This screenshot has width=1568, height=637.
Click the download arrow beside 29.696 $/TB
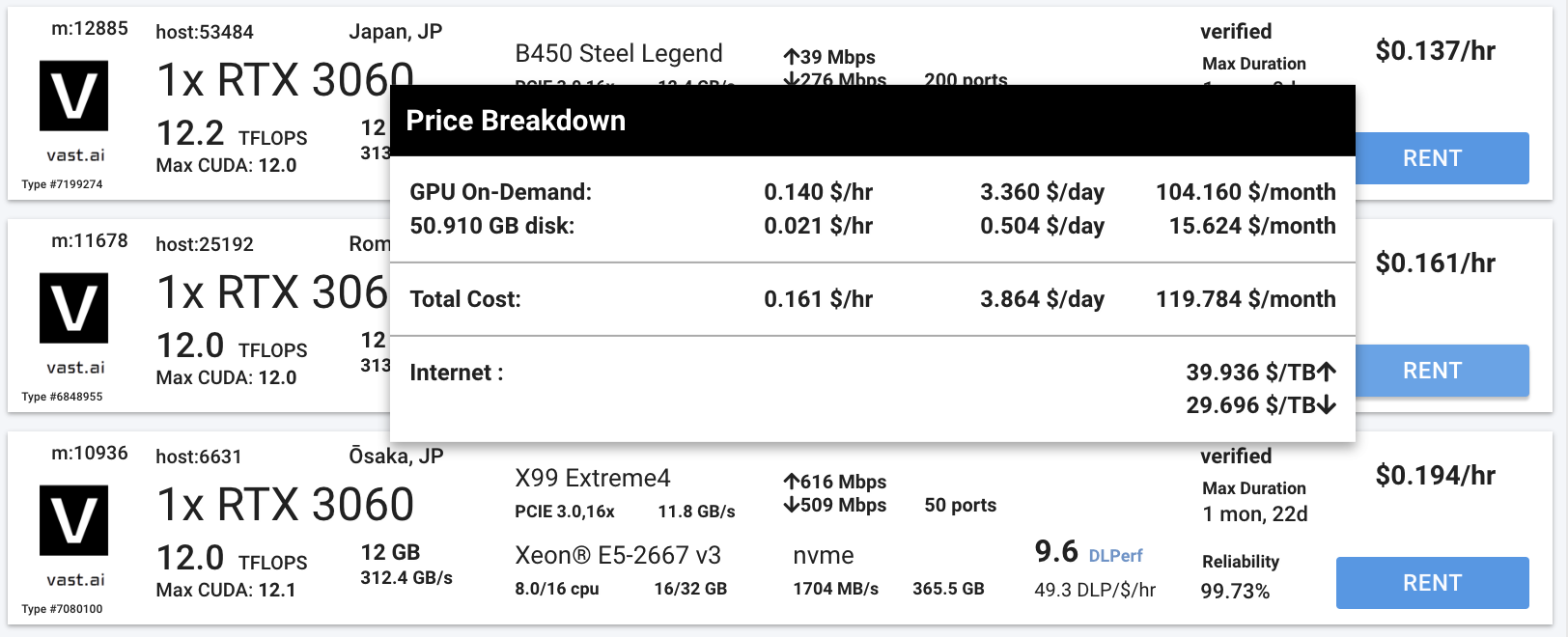tap(1327, 405)
